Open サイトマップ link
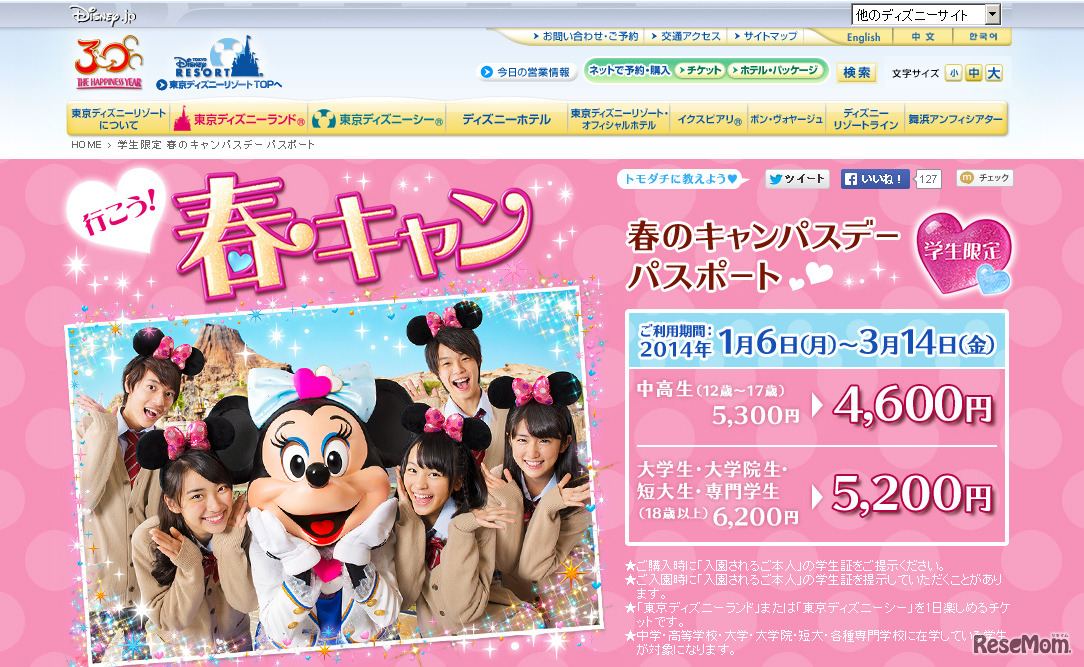Screen dimensions: 1084x667 click(x=766, y=36)
